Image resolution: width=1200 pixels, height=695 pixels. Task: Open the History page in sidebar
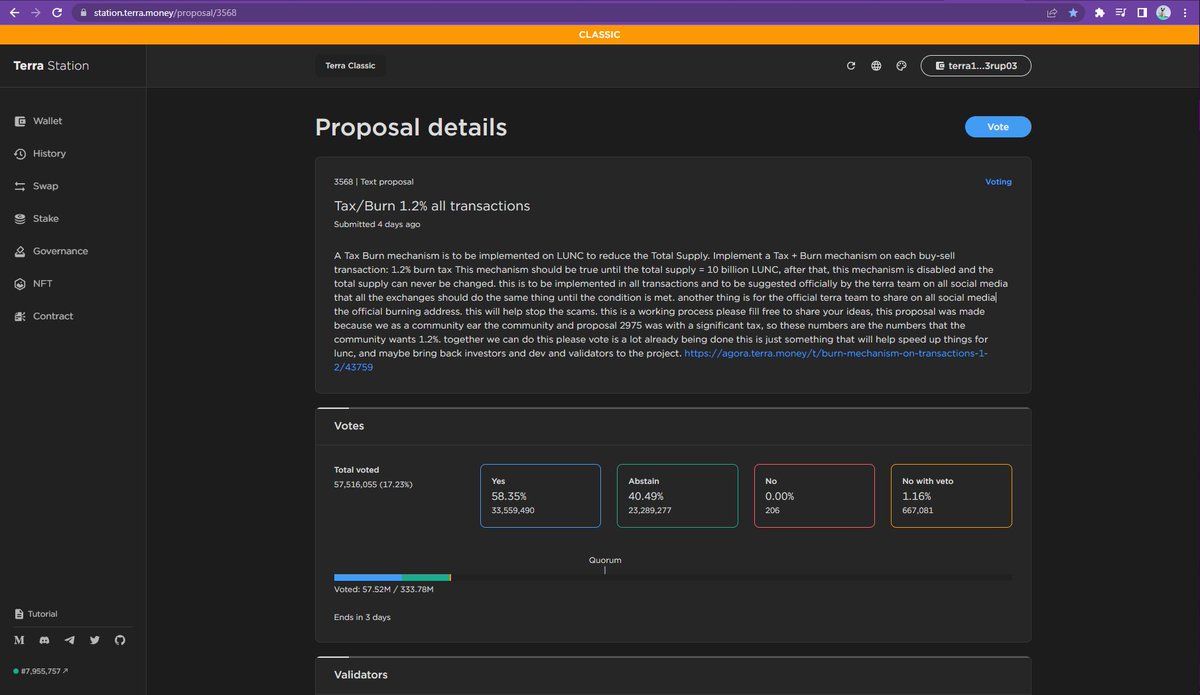tap(41, 153)
